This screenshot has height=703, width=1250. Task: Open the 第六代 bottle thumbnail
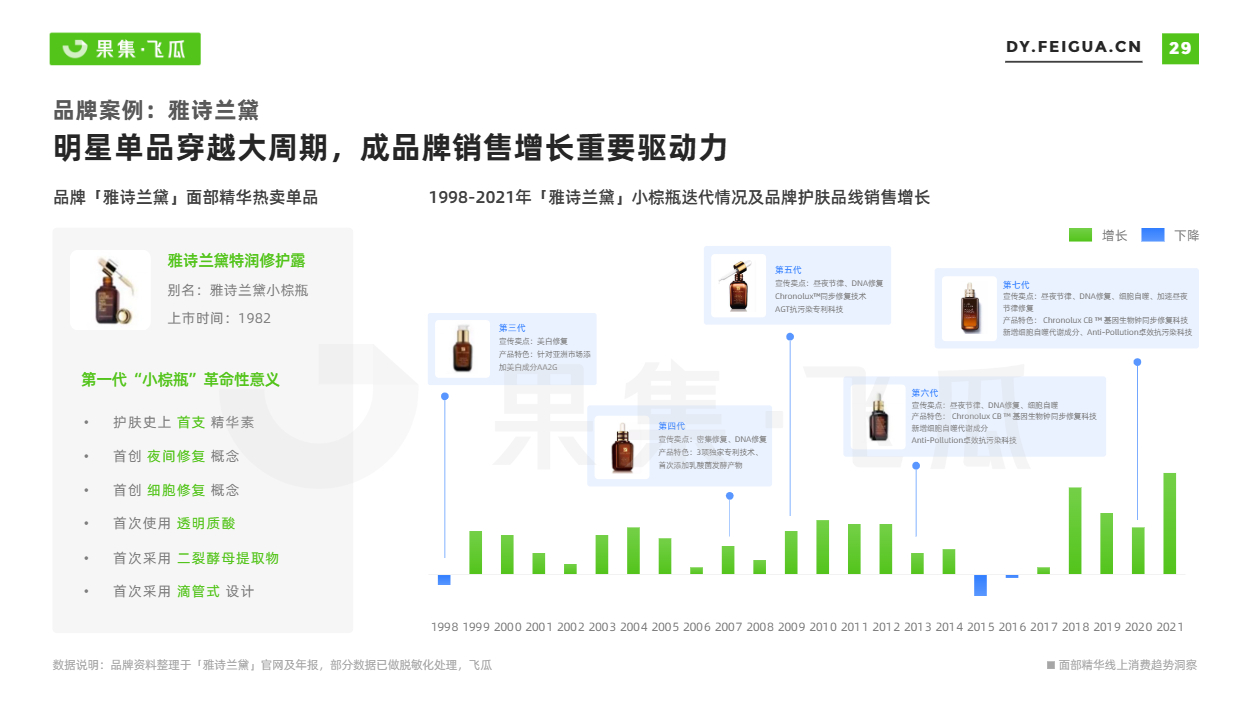pyautogui.click(x=877, y=416)
